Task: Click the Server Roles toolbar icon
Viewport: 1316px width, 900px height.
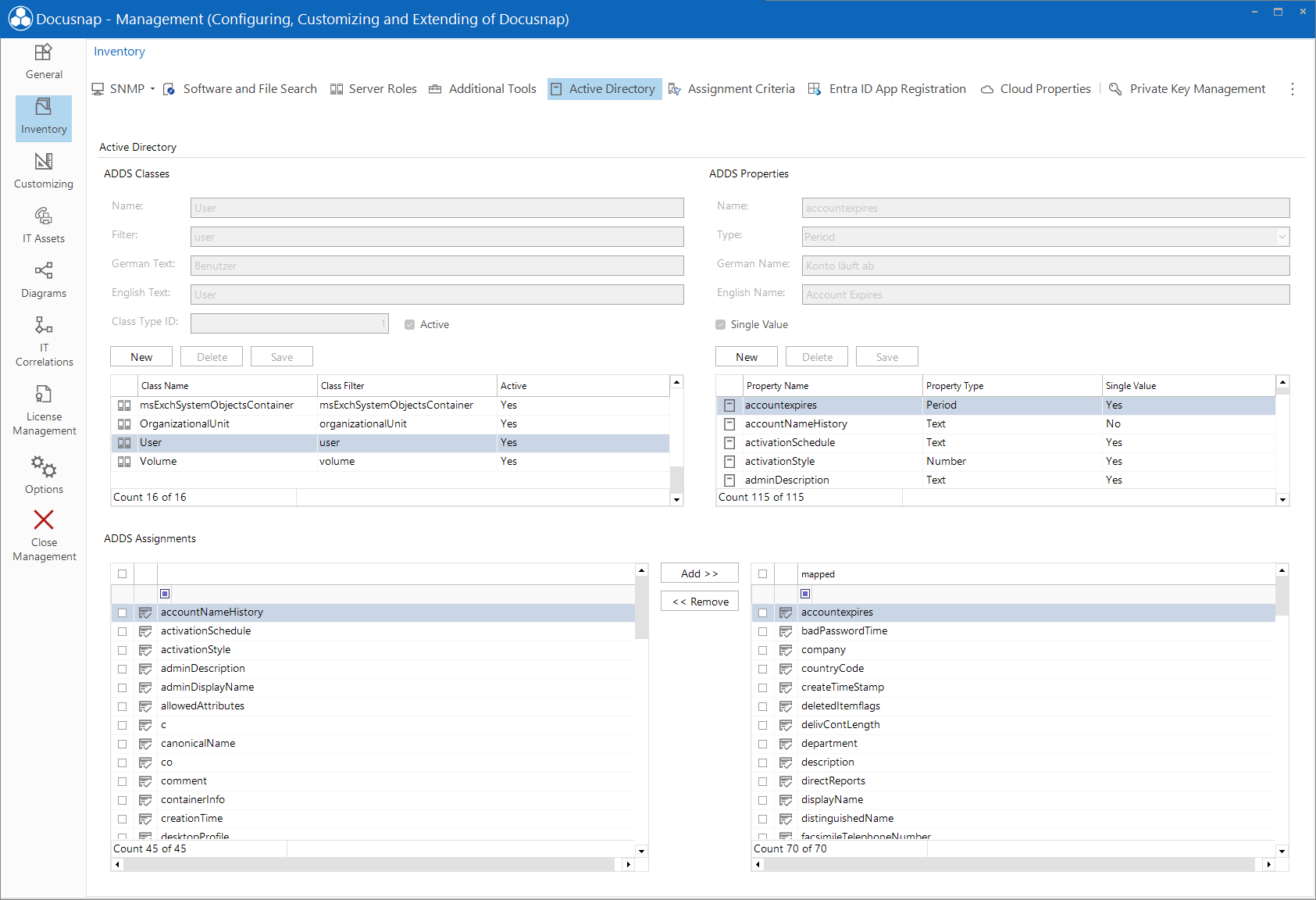Action: [x=337, y=89]
